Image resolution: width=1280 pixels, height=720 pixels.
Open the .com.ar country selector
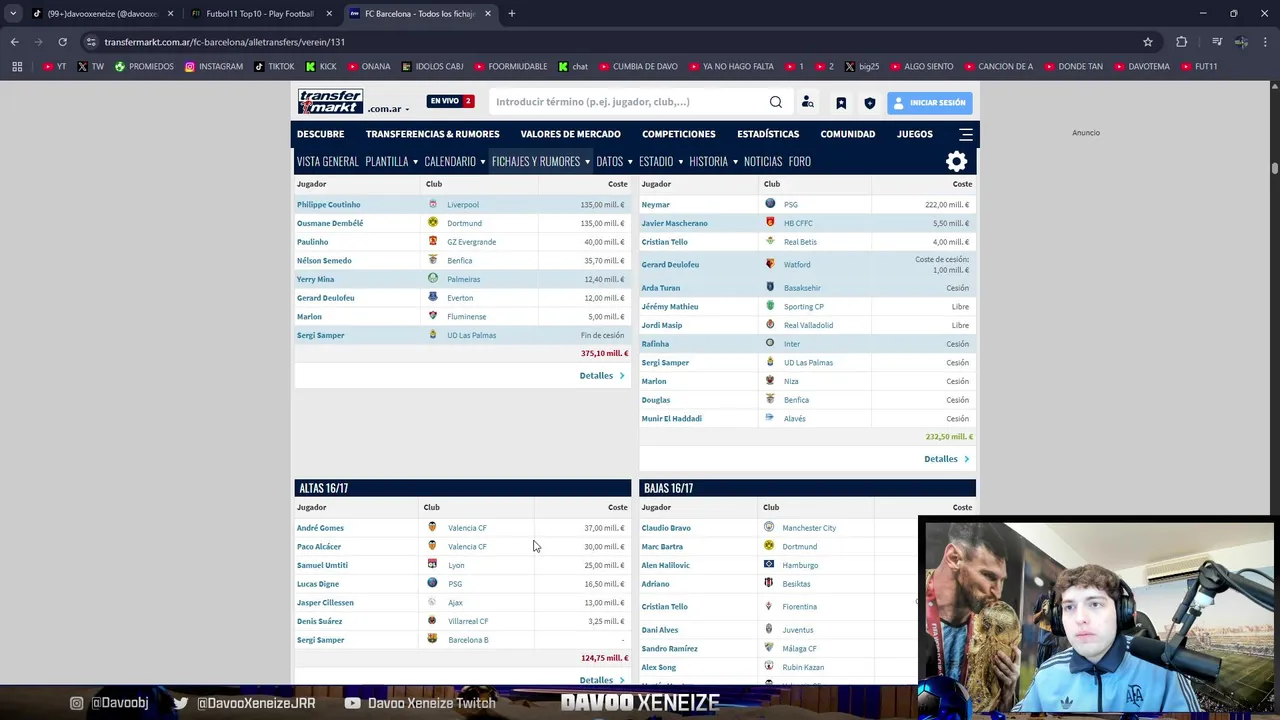pos(388,109)
